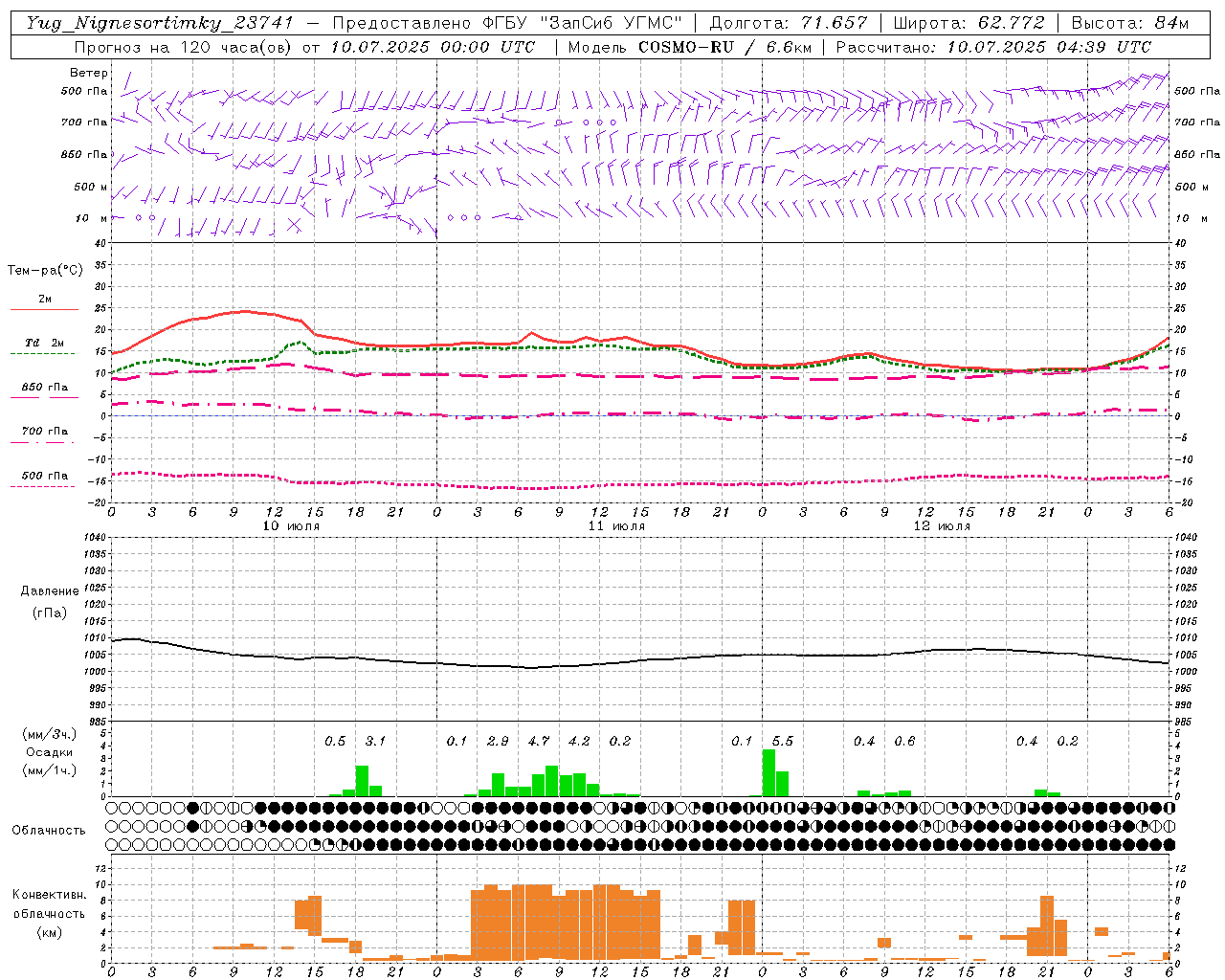Click the 5.5 precipitation total
1225x980 pixels.
click(782, 741)
